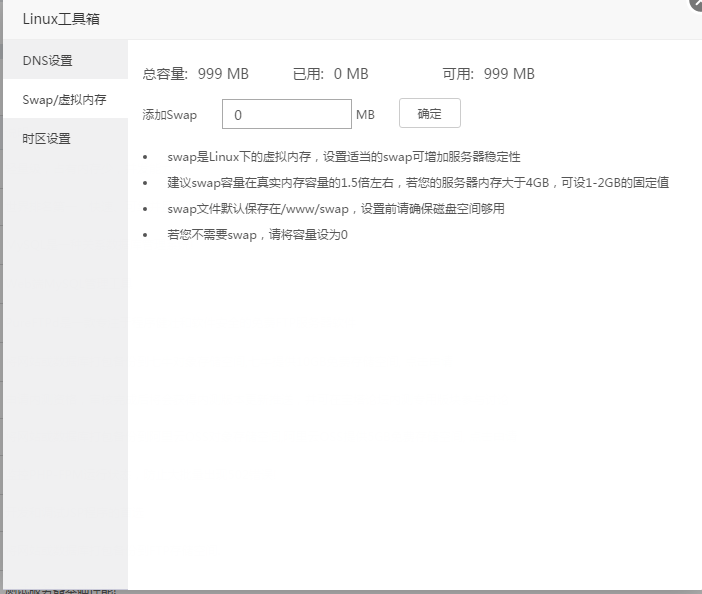This screenshot has width=702, height=594.
Task: Click the MB unit label beside input
Action: coord(365,115)
